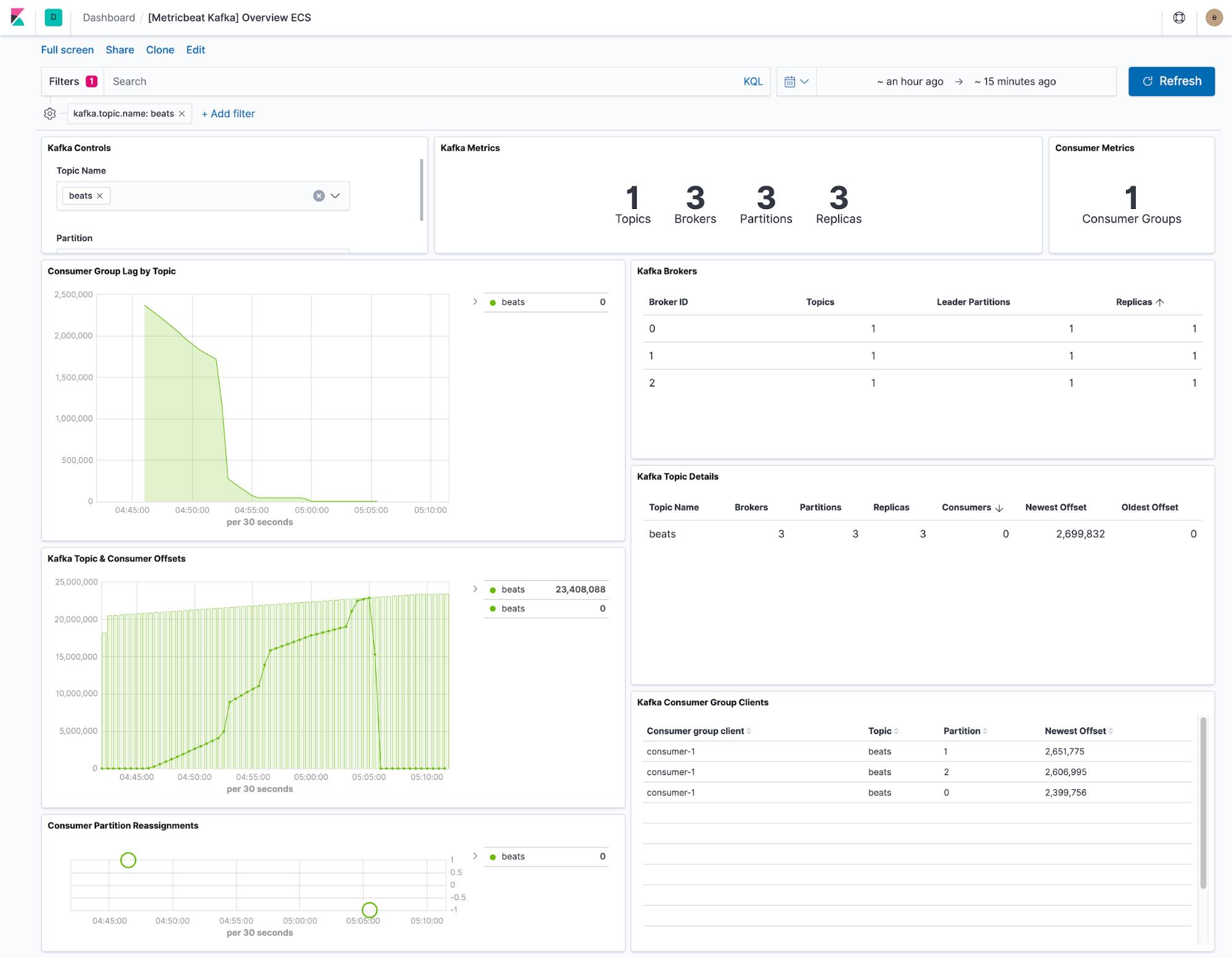1232x958 pixels.
Task: Toggle the Kafka Topic & Consumer Offsets legend chevron
Action: click(x=475, y=589)
